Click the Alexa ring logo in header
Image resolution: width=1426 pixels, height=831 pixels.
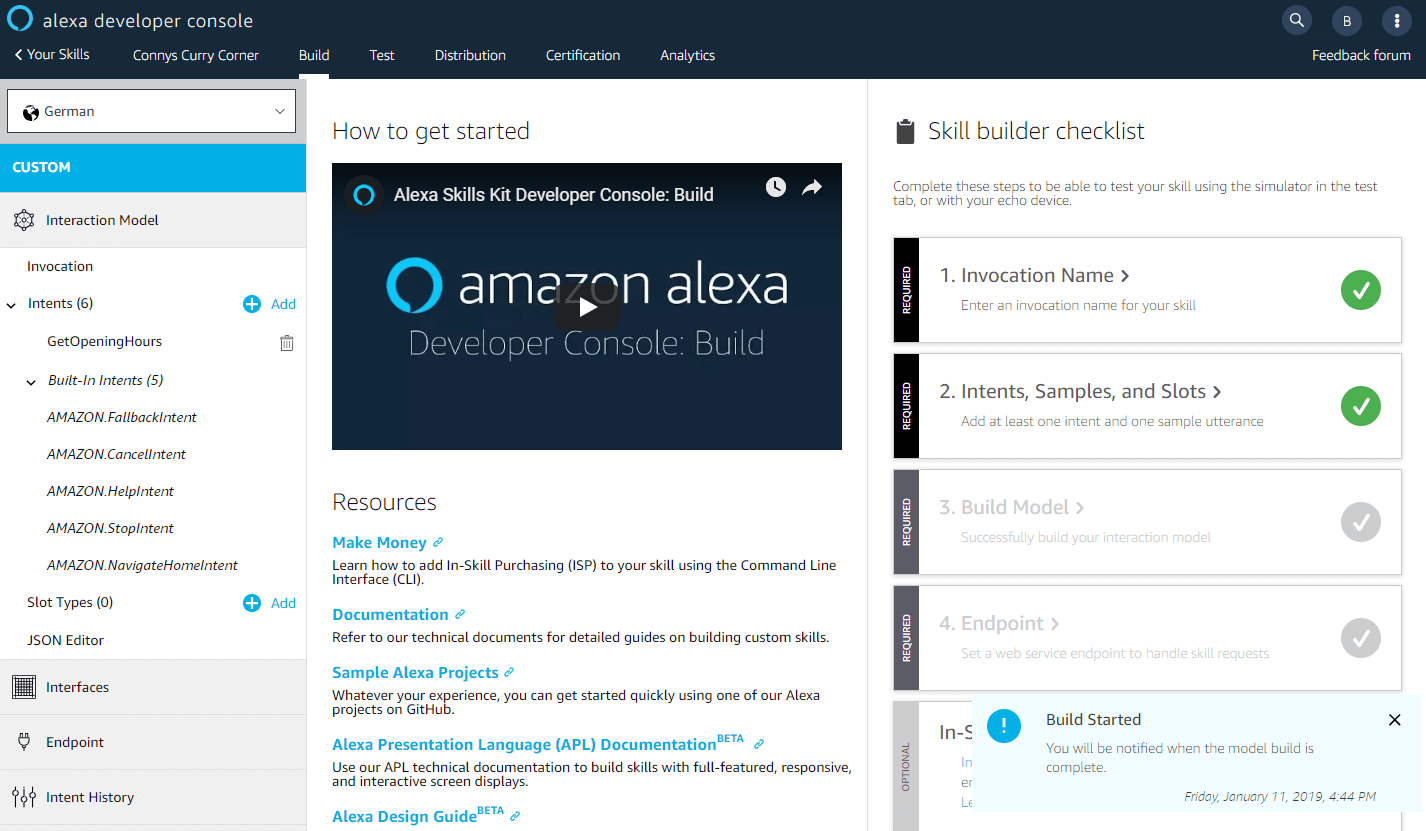pyautogui.click(x=19, y=19)
